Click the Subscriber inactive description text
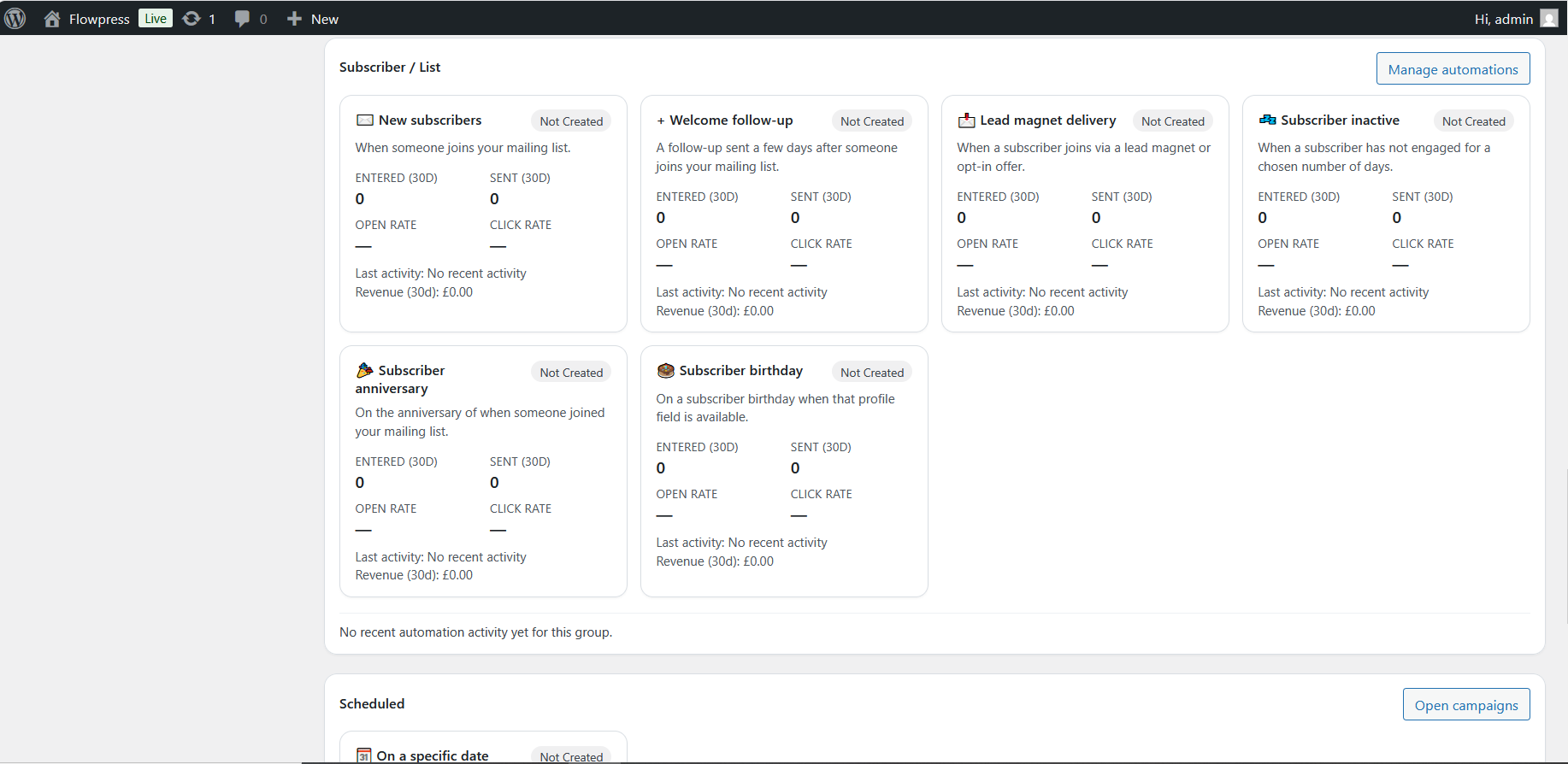 click(1374, 157)
